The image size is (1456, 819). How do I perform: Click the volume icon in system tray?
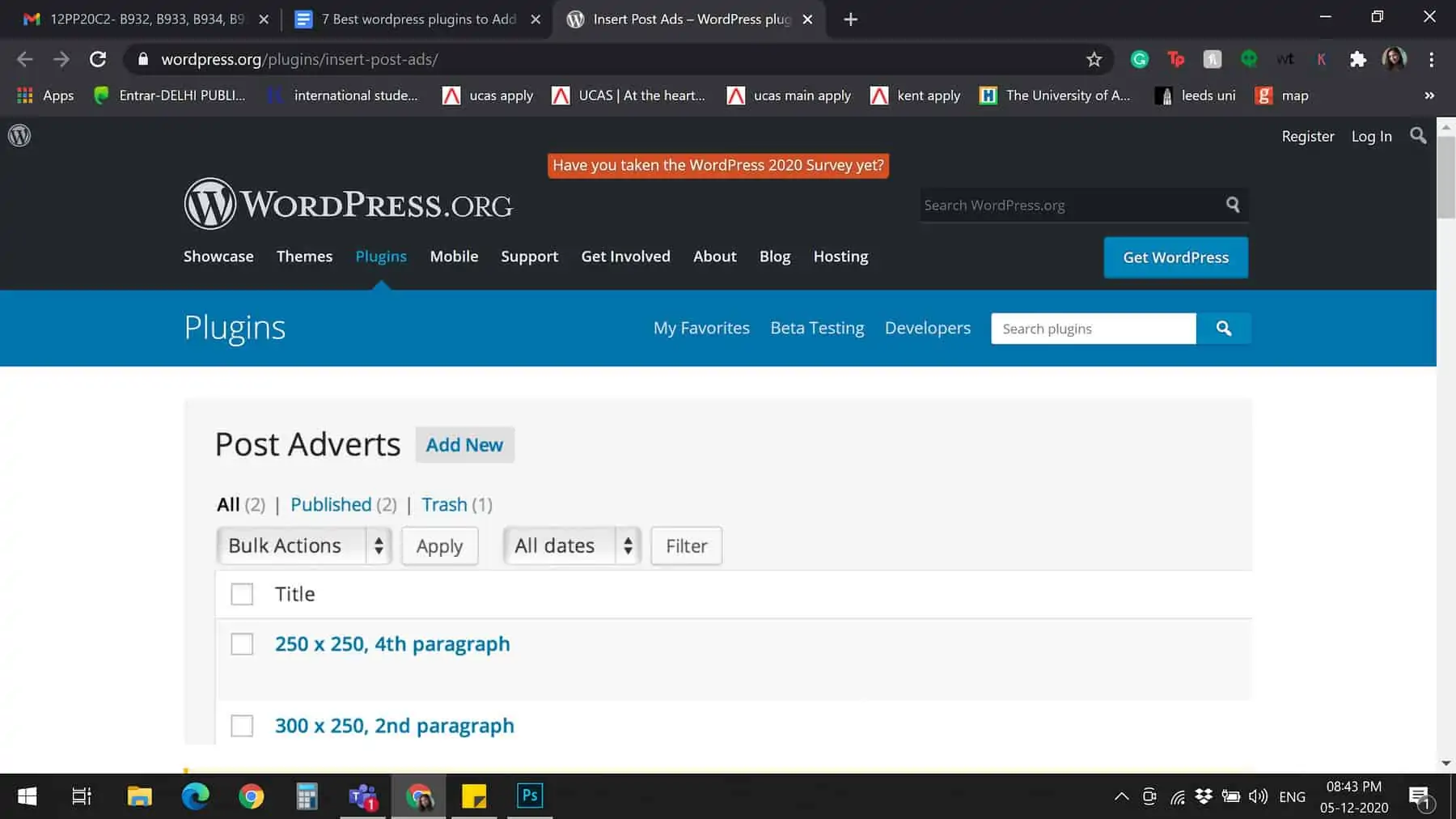point(1258,796)
